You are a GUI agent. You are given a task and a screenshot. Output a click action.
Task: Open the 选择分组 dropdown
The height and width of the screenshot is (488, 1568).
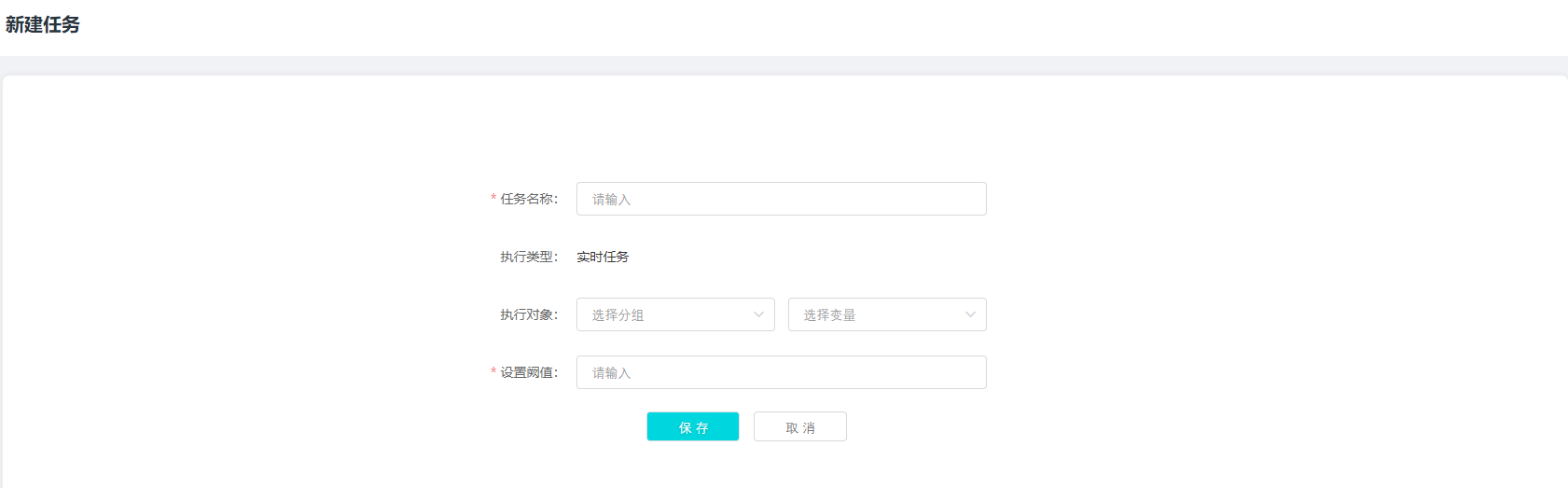[675, 314]
